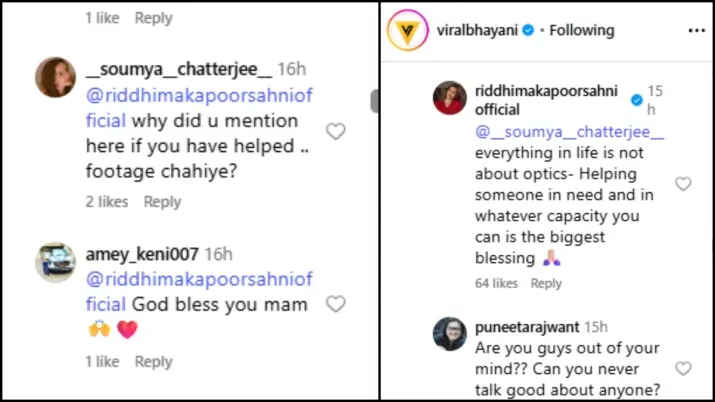Like puneetarajwant's comment with heart icon
This screenshot has width=715, height=402.
(683, 368)
